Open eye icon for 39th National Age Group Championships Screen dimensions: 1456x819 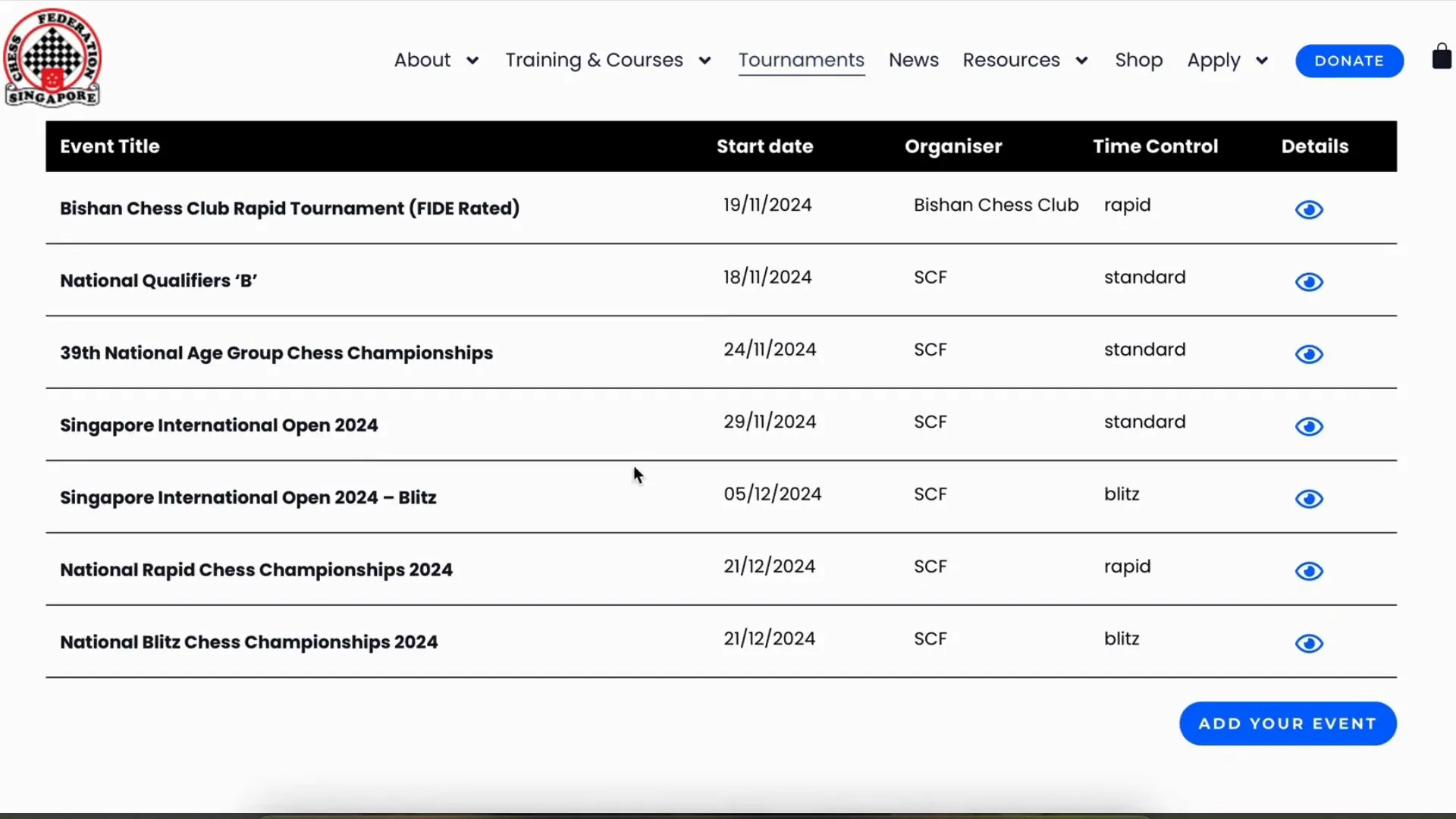(x=1309, y=354)
